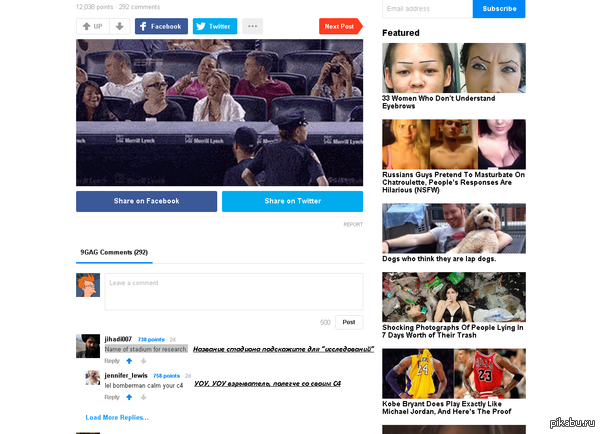
Task: Share via the small Twitter button
Action: [215, 26]
